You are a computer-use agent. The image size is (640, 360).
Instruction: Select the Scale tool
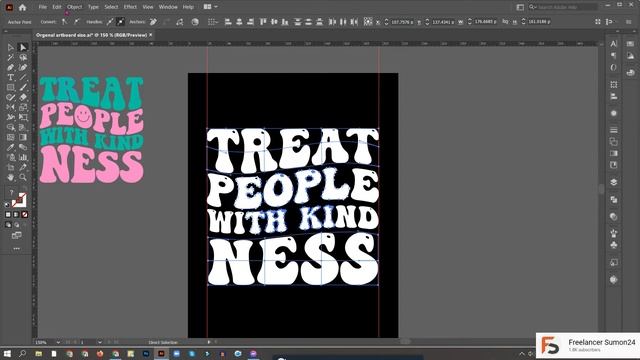tap(23, 107)
